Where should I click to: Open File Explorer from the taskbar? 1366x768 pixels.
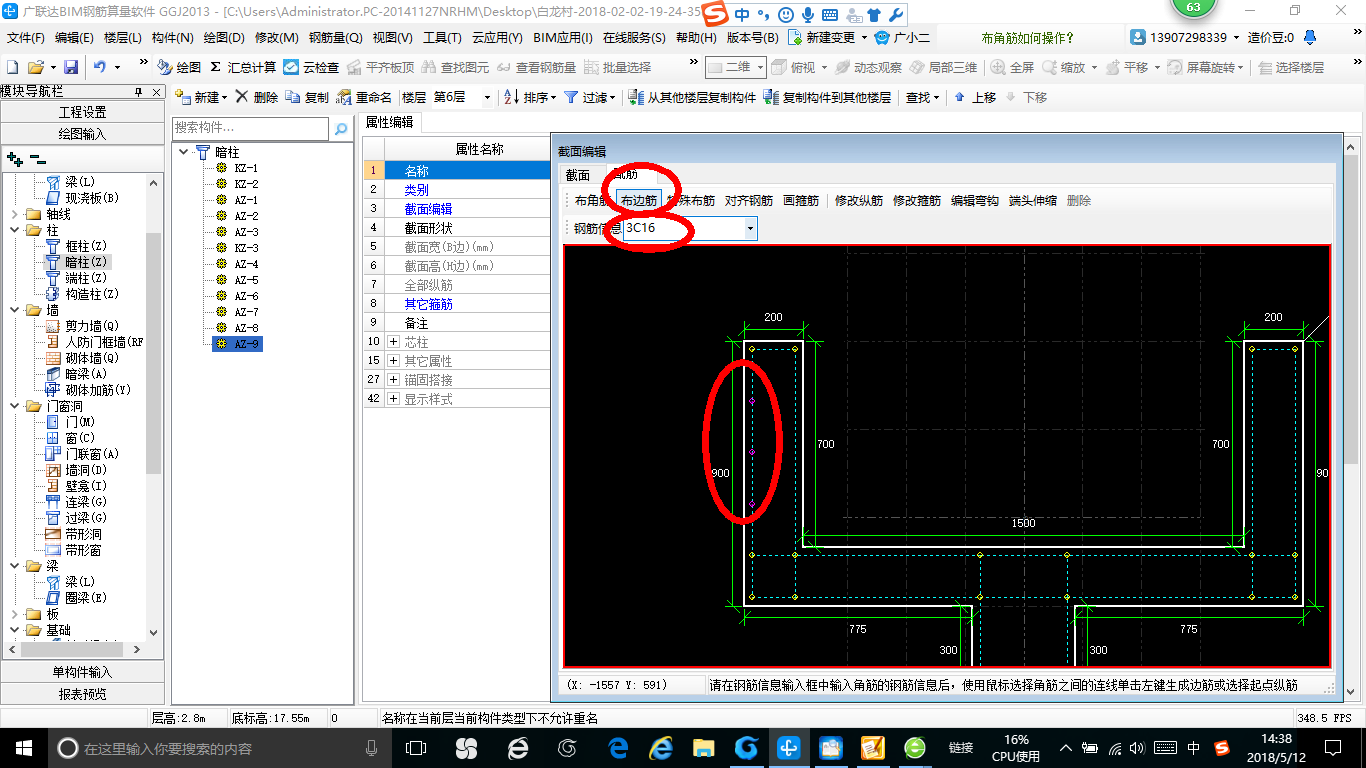704,747
